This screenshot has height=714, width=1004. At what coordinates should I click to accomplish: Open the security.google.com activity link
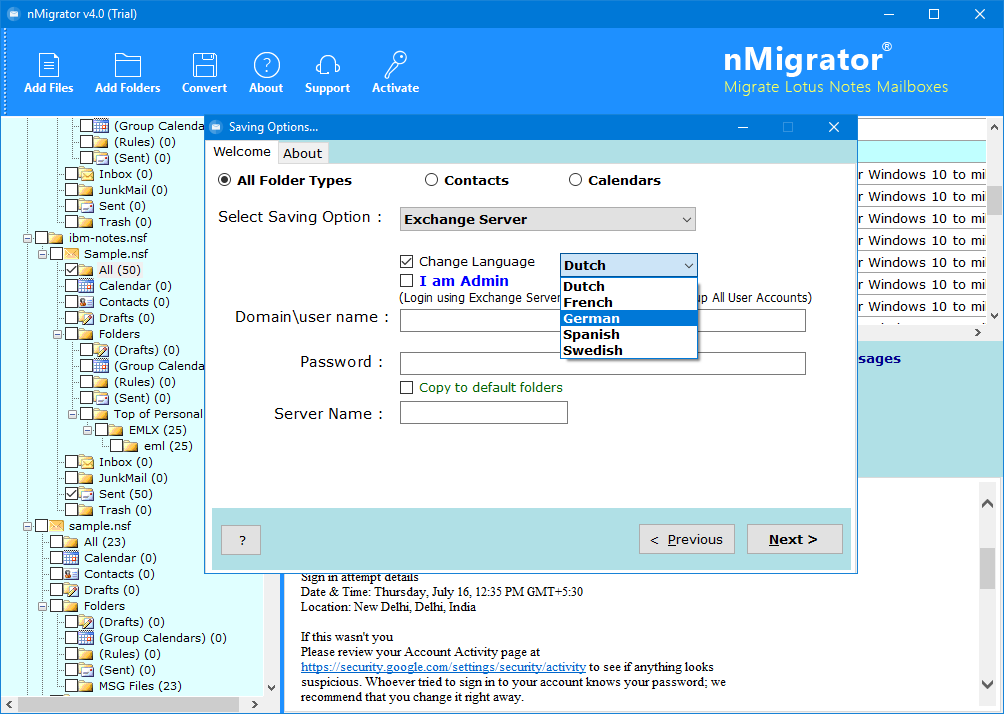(x=443, y=667)
